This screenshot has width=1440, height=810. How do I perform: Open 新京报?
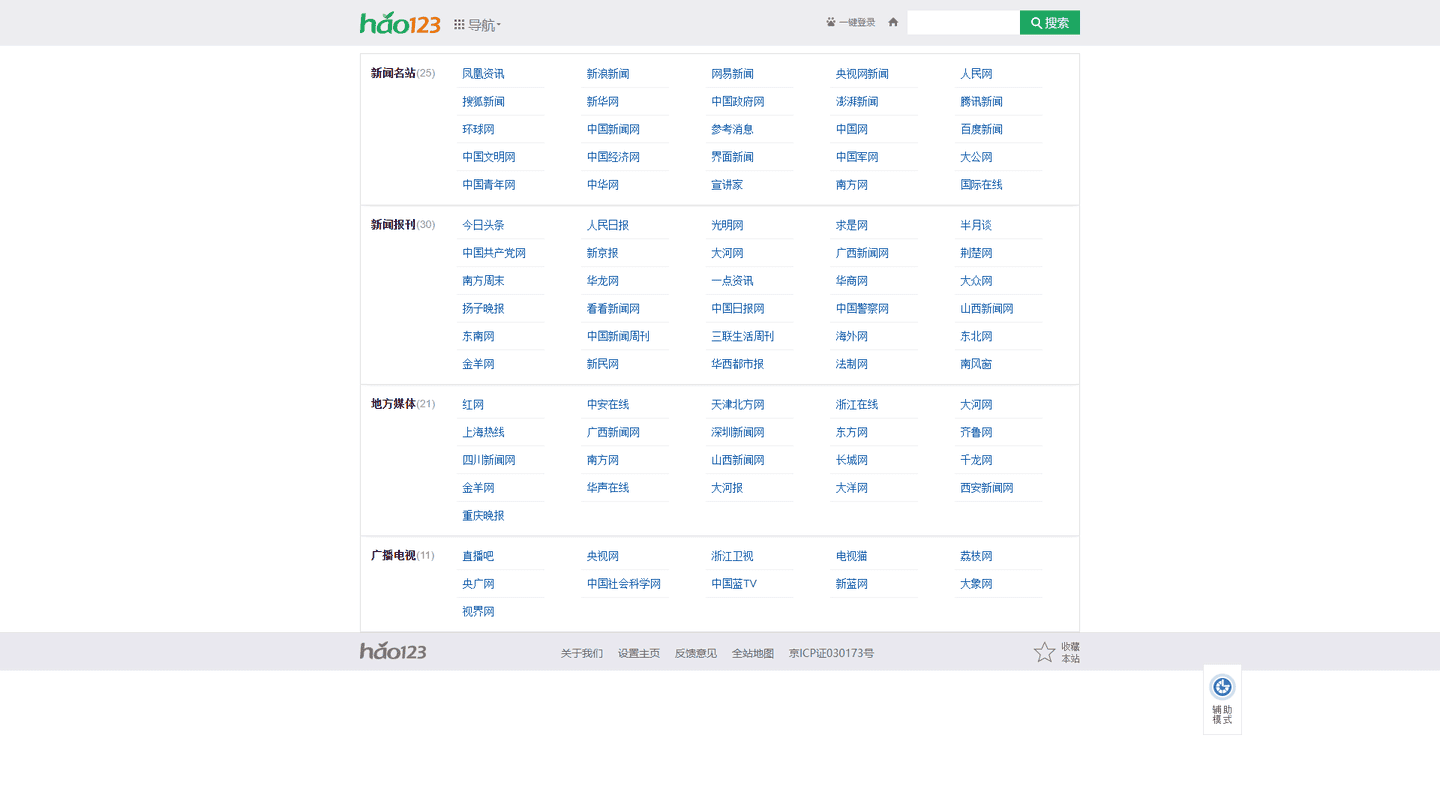click(603, 253)
